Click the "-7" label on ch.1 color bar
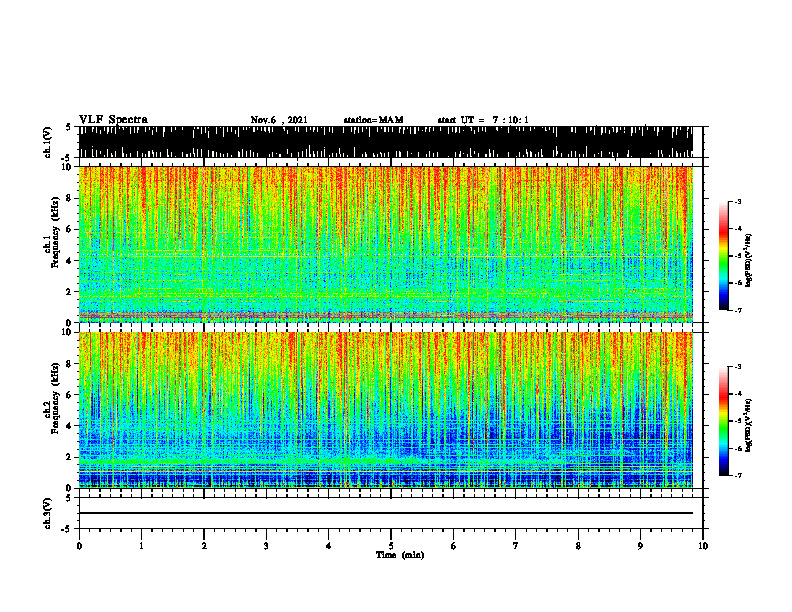The height and width of the screenshot is (612, 792). 737,310
